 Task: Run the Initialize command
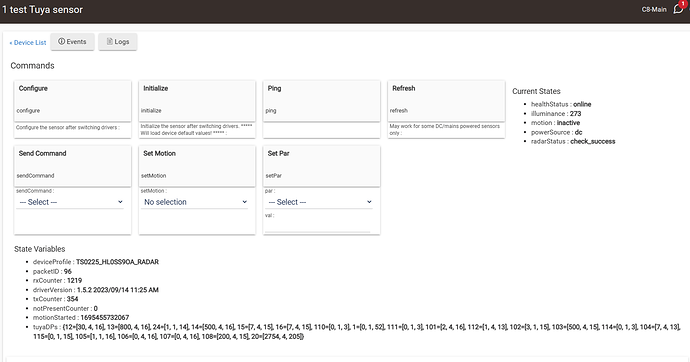197,101
